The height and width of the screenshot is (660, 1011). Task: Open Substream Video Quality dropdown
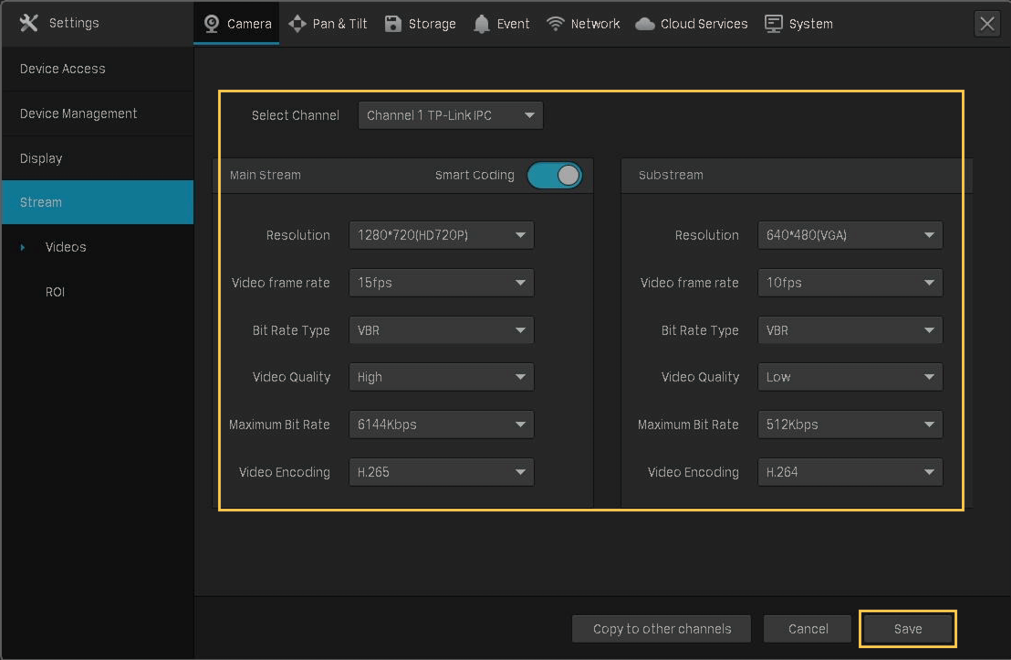click(850, 377)
